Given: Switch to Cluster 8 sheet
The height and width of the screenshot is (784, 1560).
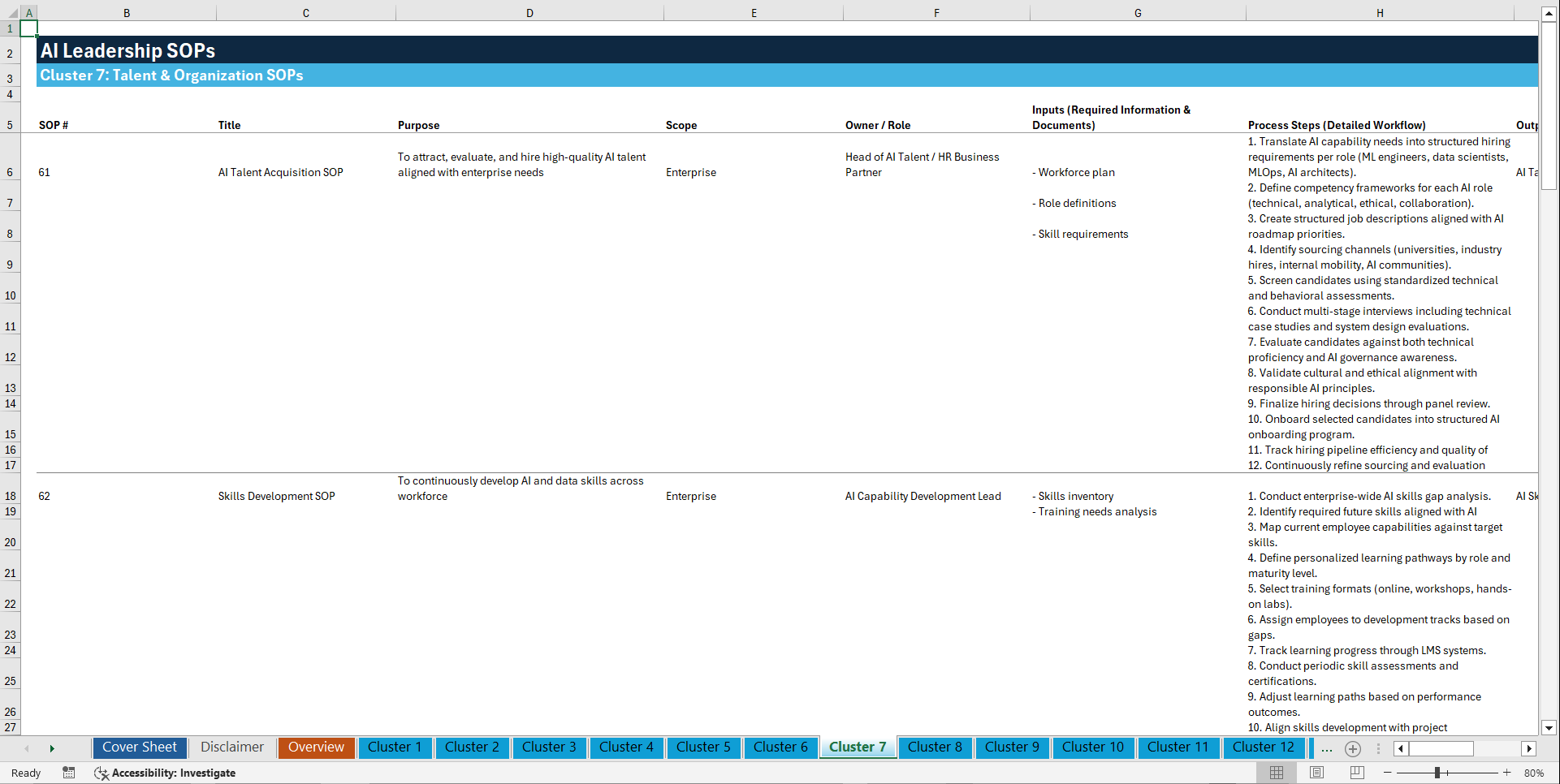Looking at the screenshot, I should point(935,747).
